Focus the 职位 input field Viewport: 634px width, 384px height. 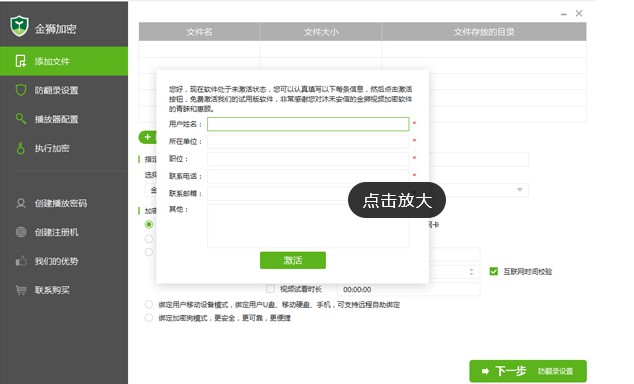(x=308, y=159)
